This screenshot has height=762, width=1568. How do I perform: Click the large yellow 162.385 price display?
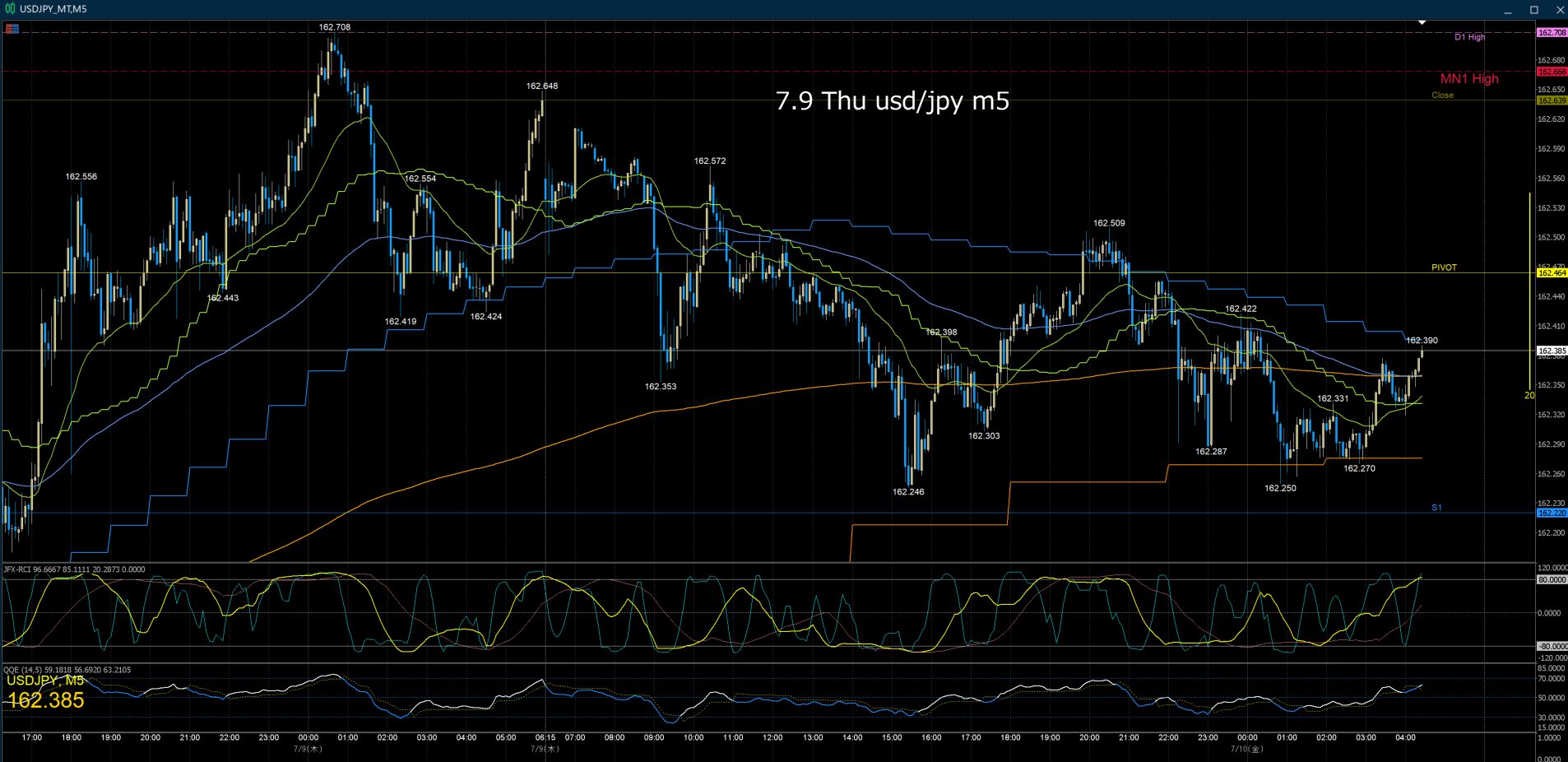46,700
